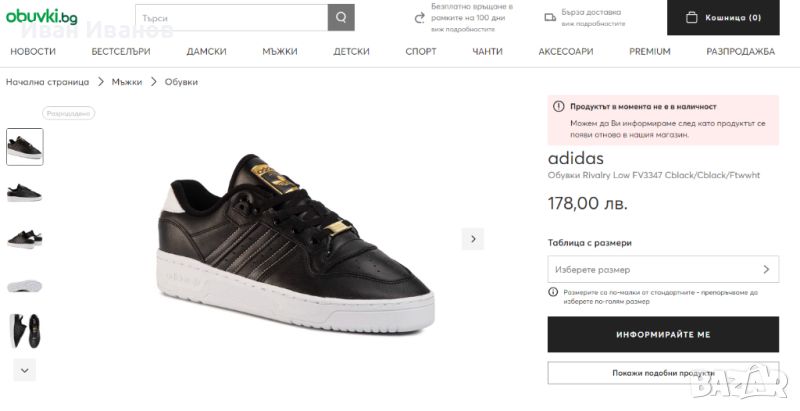Show next product image arrow
Image resolution: width=800 pixels, height=411 pixels.
(x=473, y=238)
